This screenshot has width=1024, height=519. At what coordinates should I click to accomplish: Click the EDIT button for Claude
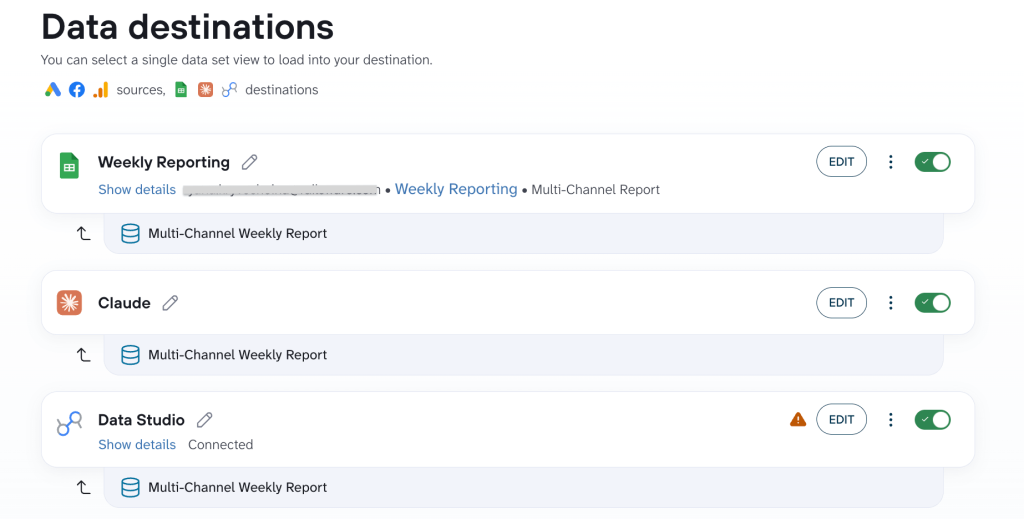(x=841, y=303)
